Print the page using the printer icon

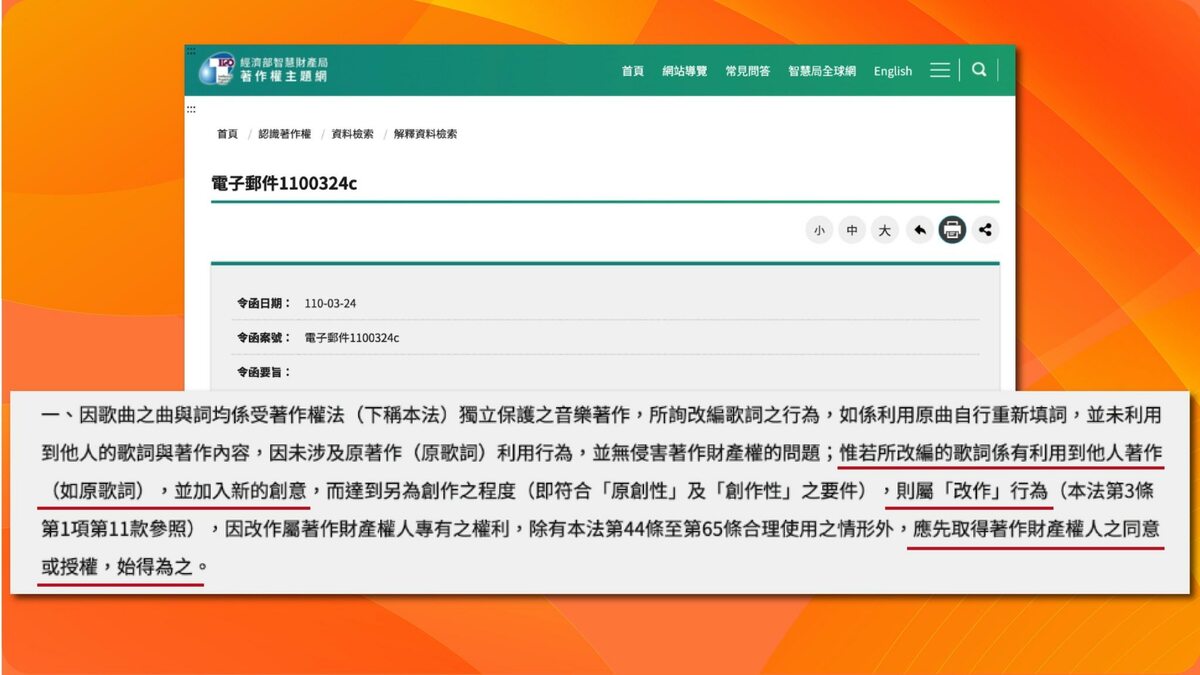pyautogui.click(x=952, y=229)
